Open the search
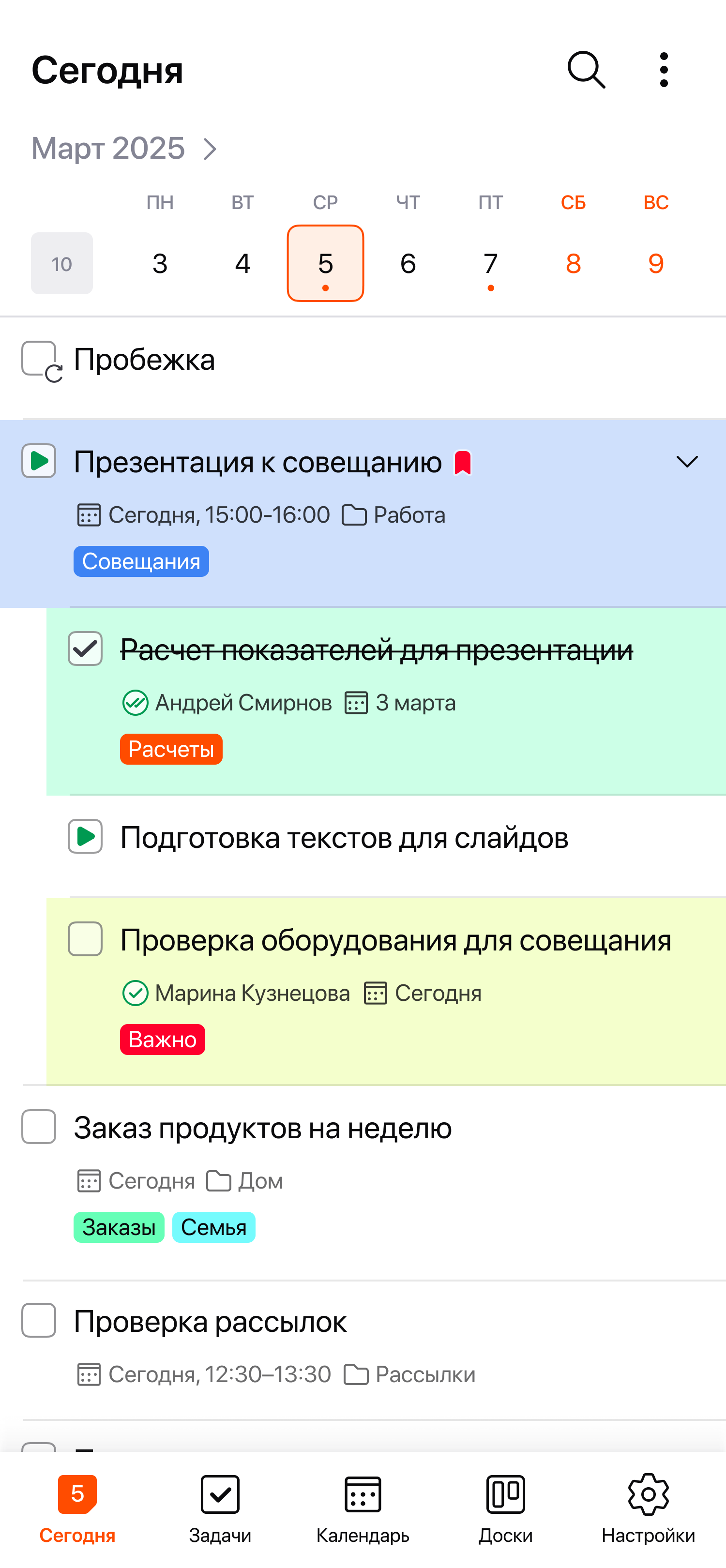Screen dimensions: 726x1568 tap(586, 69)
